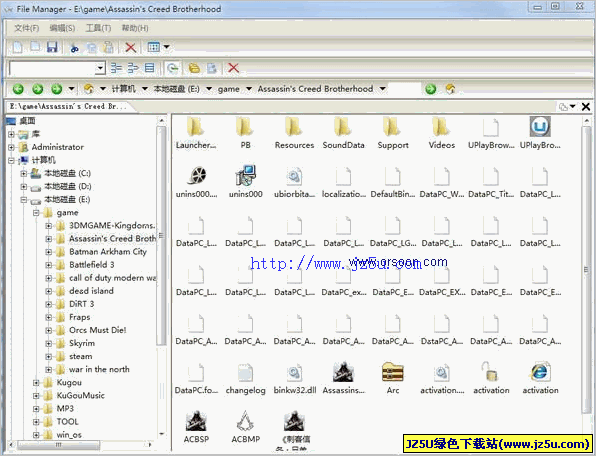Select the Launcher folder icon

(x=196, y=132)
